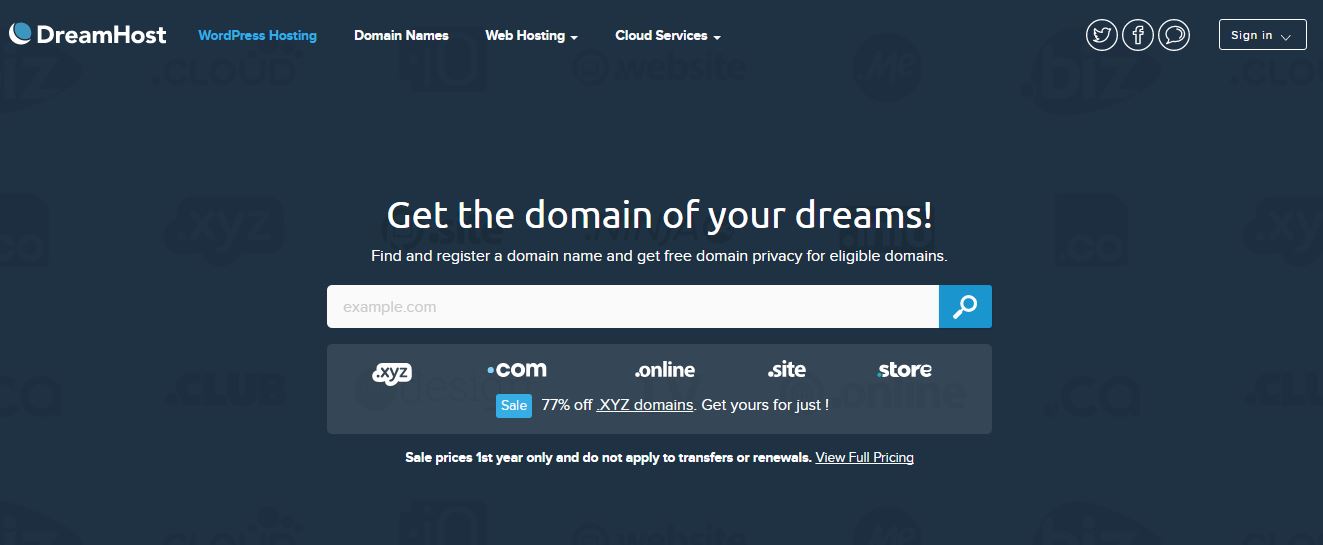Screen dimensions: 1323x545
Task: Follow the .XYZ domains link
Action: [645, 405]
